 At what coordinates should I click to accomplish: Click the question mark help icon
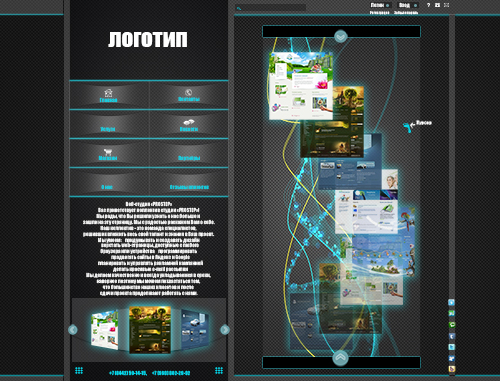tap(428, 5)
